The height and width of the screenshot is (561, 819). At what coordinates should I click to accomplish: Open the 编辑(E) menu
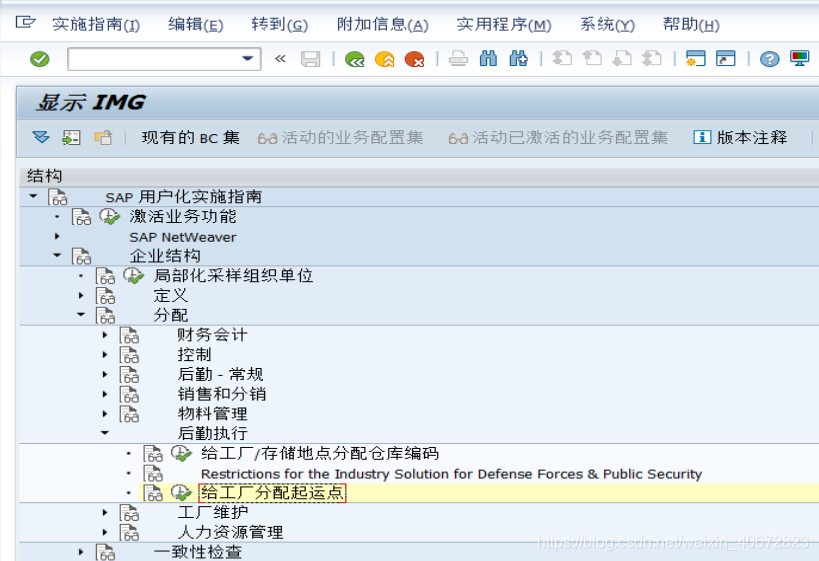[195, 25]
